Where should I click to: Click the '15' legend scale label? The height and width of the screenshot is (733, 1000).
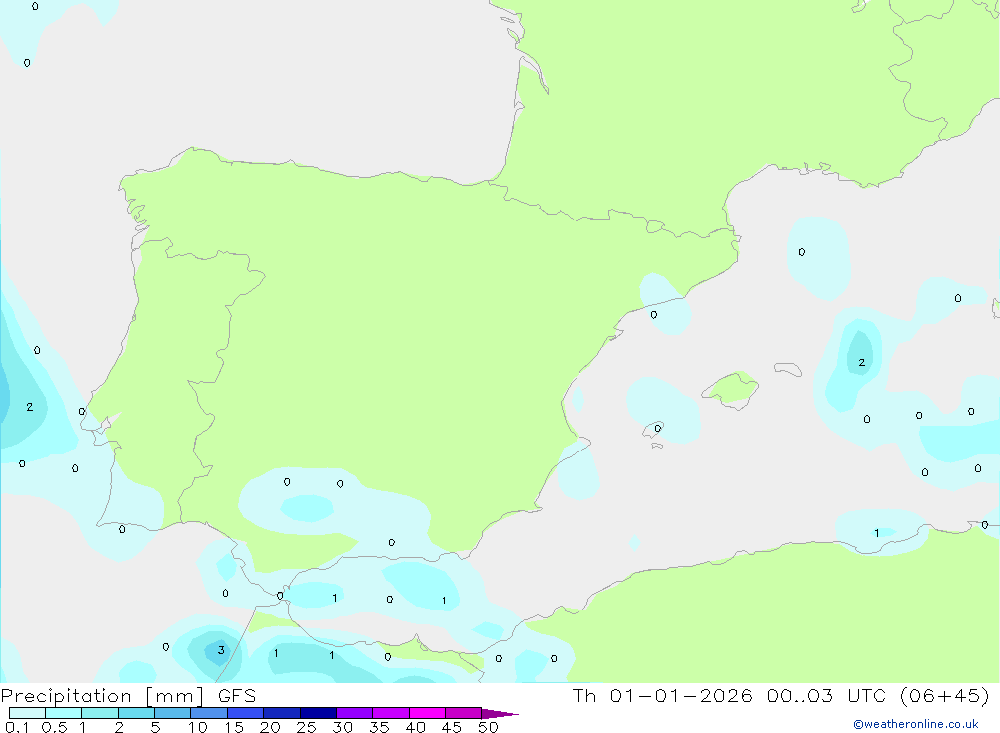(x=234, y=727)
